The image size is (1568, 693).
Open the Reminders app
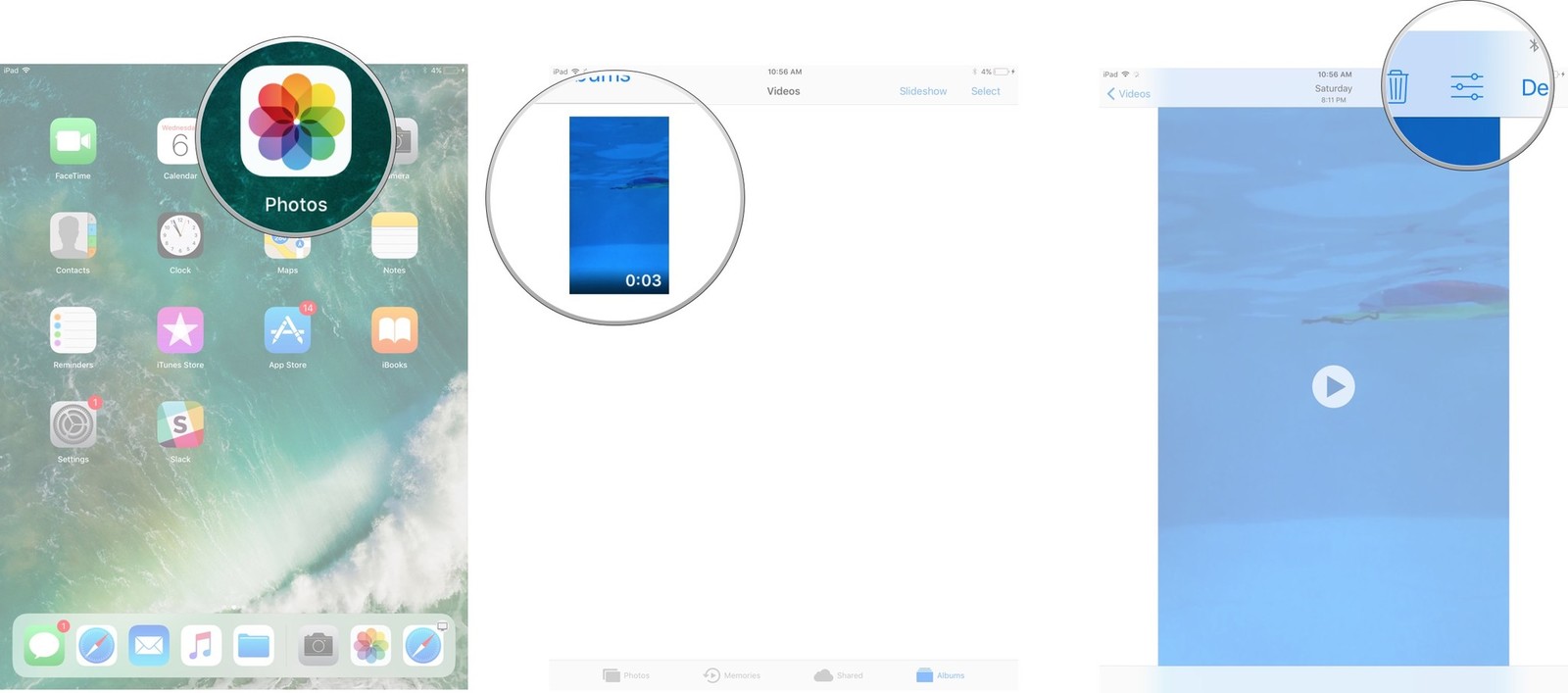pyautogui.click(x=73, y=330)
